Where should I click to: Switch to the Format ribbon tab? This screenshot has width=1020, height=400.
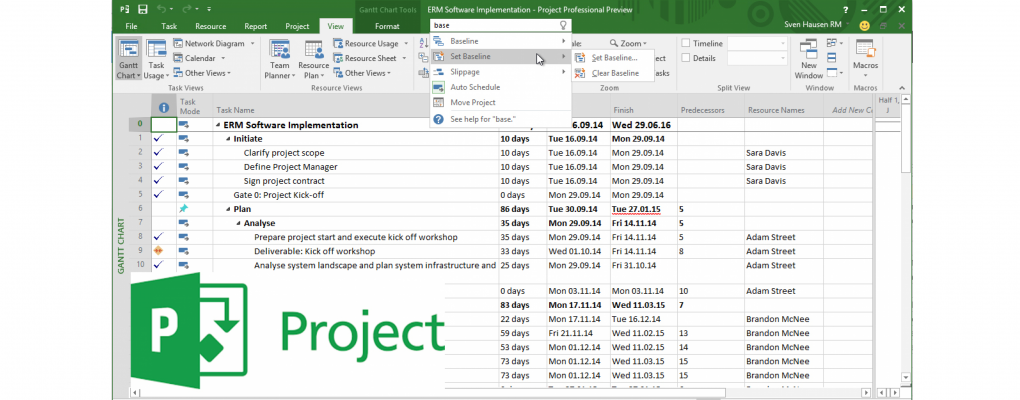pyautogui.click(x=387, y=26)
